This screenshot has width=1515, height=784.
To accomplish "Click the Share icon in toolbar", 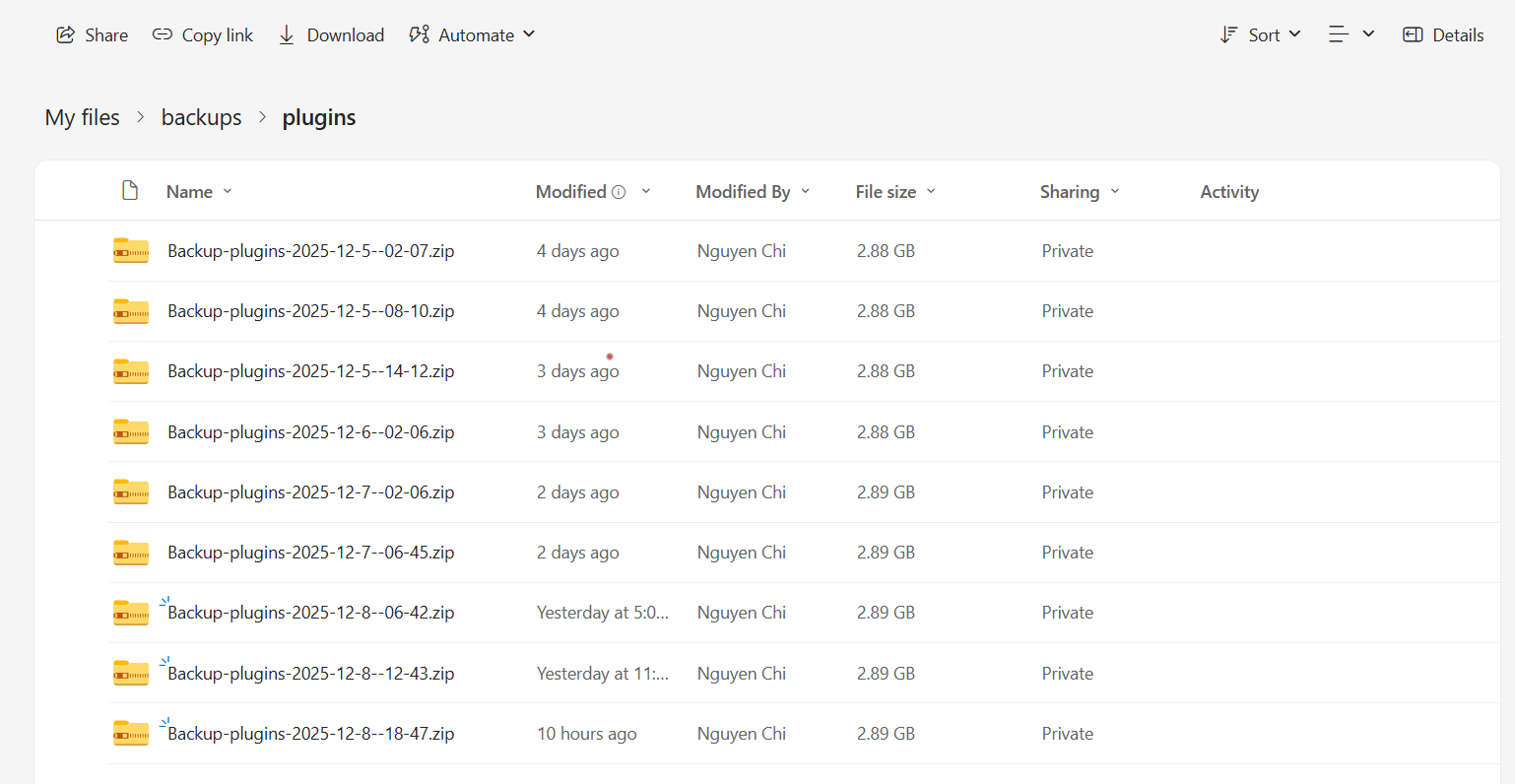I will pyautogui.click(x=66, y=35).
